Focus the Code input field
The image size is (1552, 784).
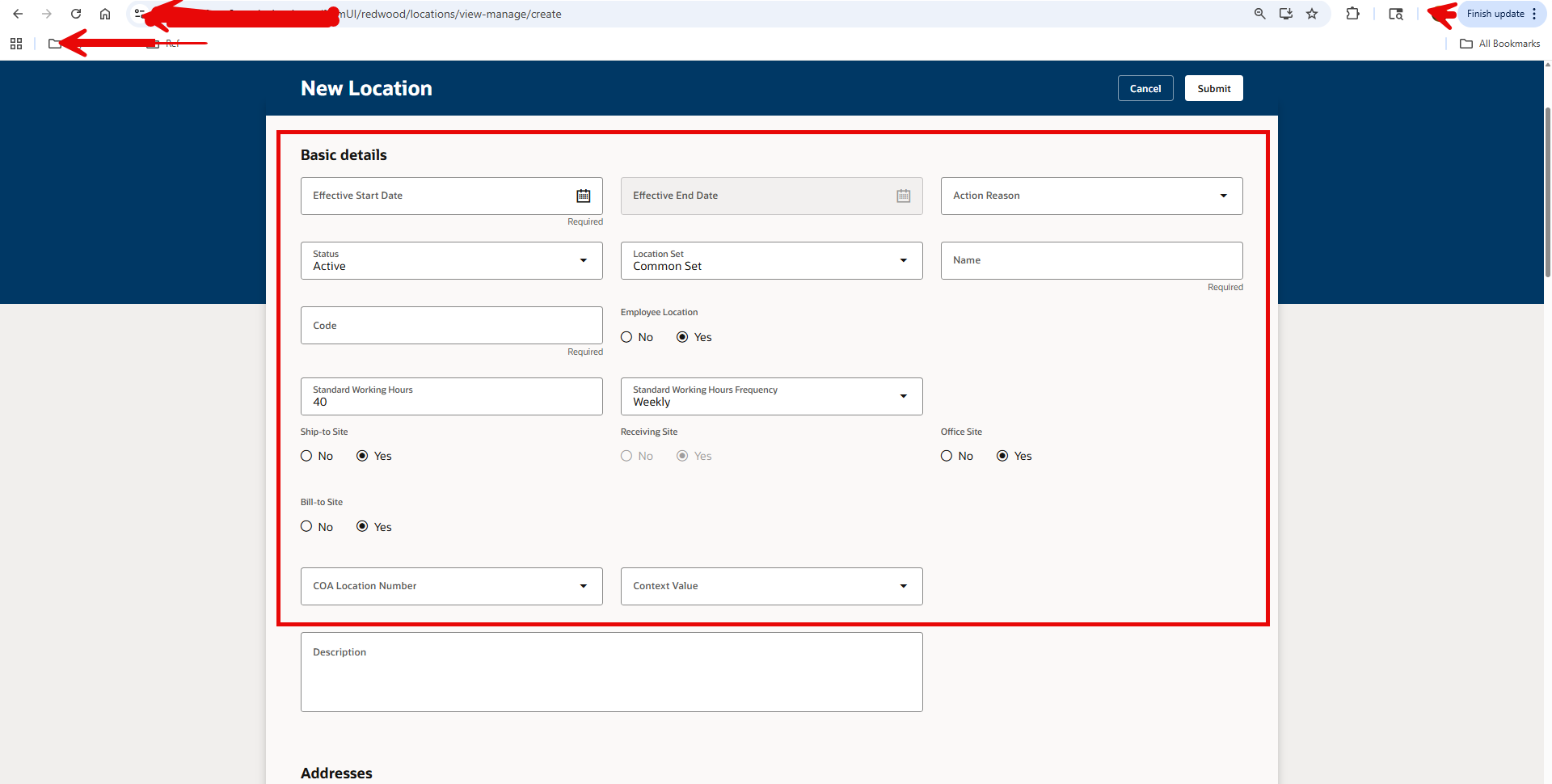pos(451,325)
